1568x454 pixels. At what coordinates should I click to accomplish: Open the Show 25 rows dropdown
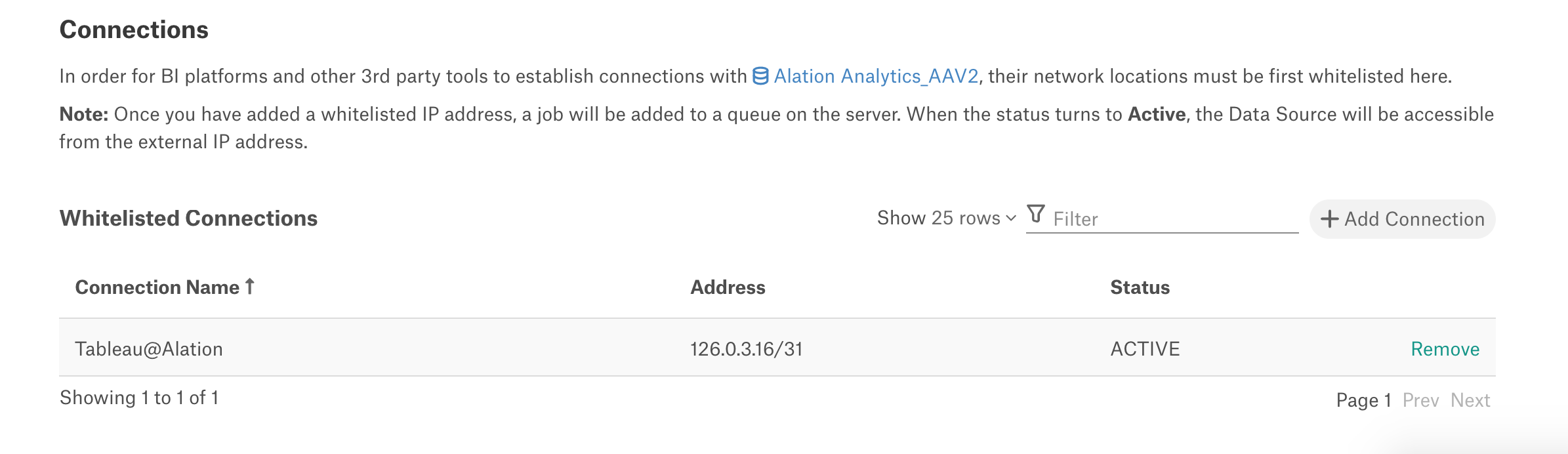pyautogui.click(x=946, y=218)
